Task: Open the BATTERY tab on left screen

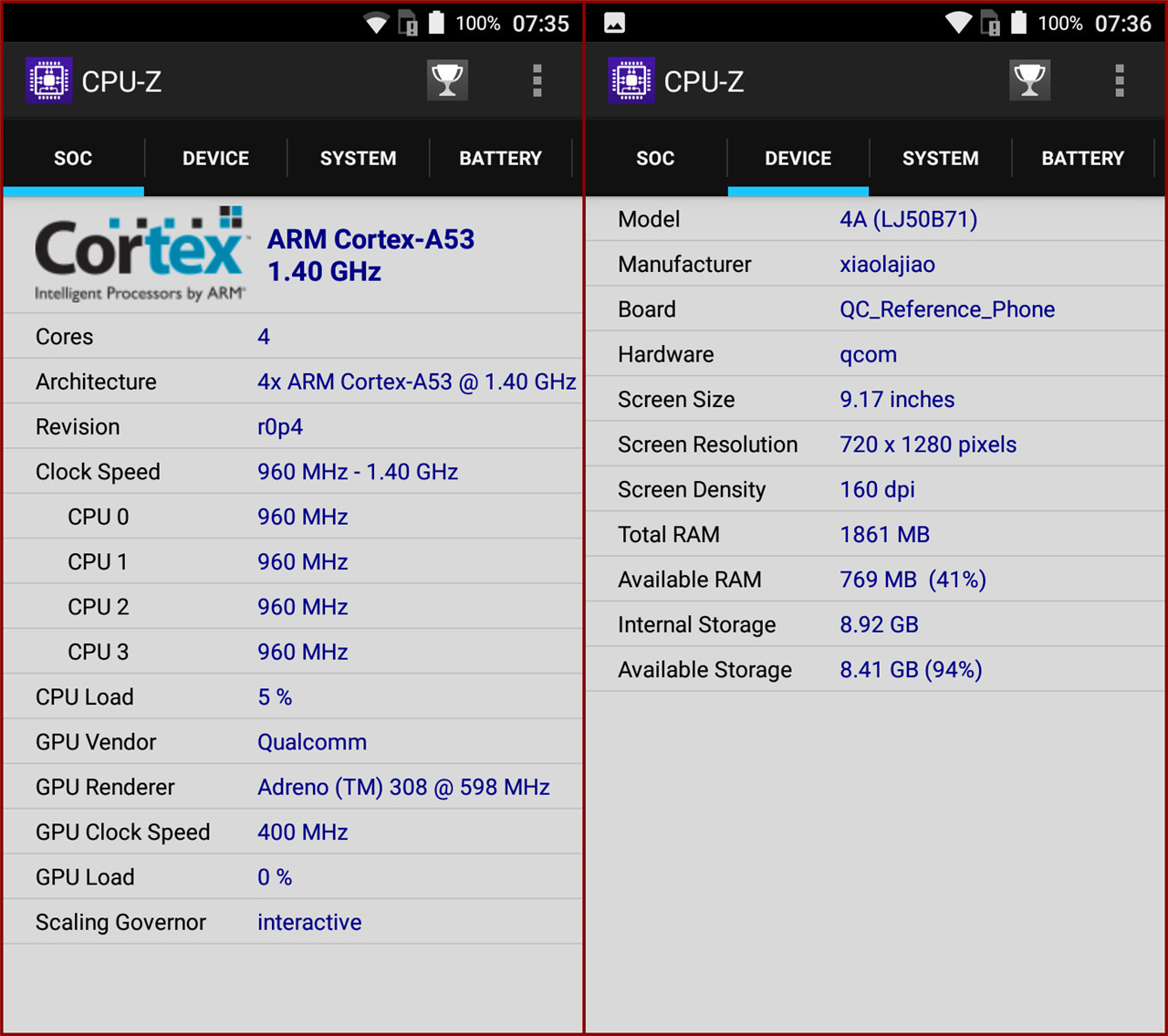Action: click(x=500, y=158)
